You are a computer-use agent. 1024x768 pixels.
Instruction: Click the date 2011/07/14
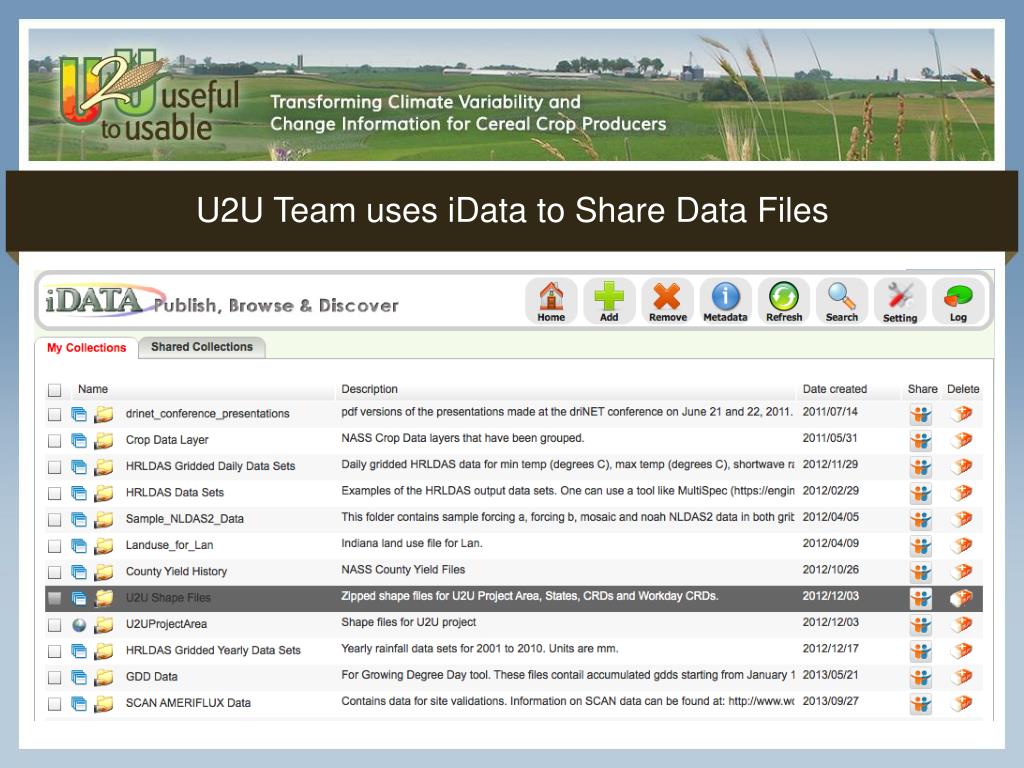pyautogui.click(x=830, y=412)
